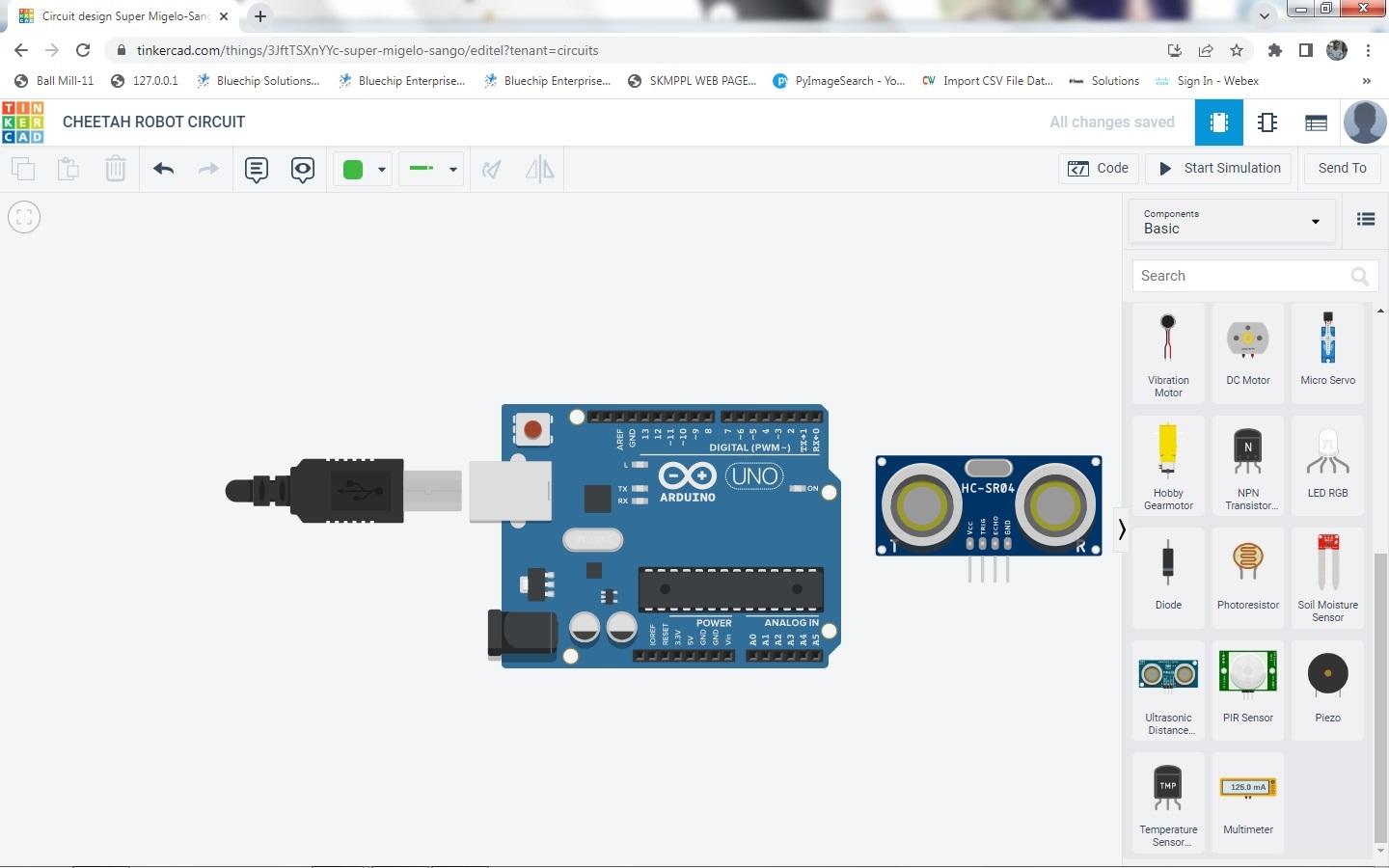Select the Paste toolbar icon
Image resolution: width=1389 pixels, height=868 pixels.
pyautogui.click(x=68, y=169)
